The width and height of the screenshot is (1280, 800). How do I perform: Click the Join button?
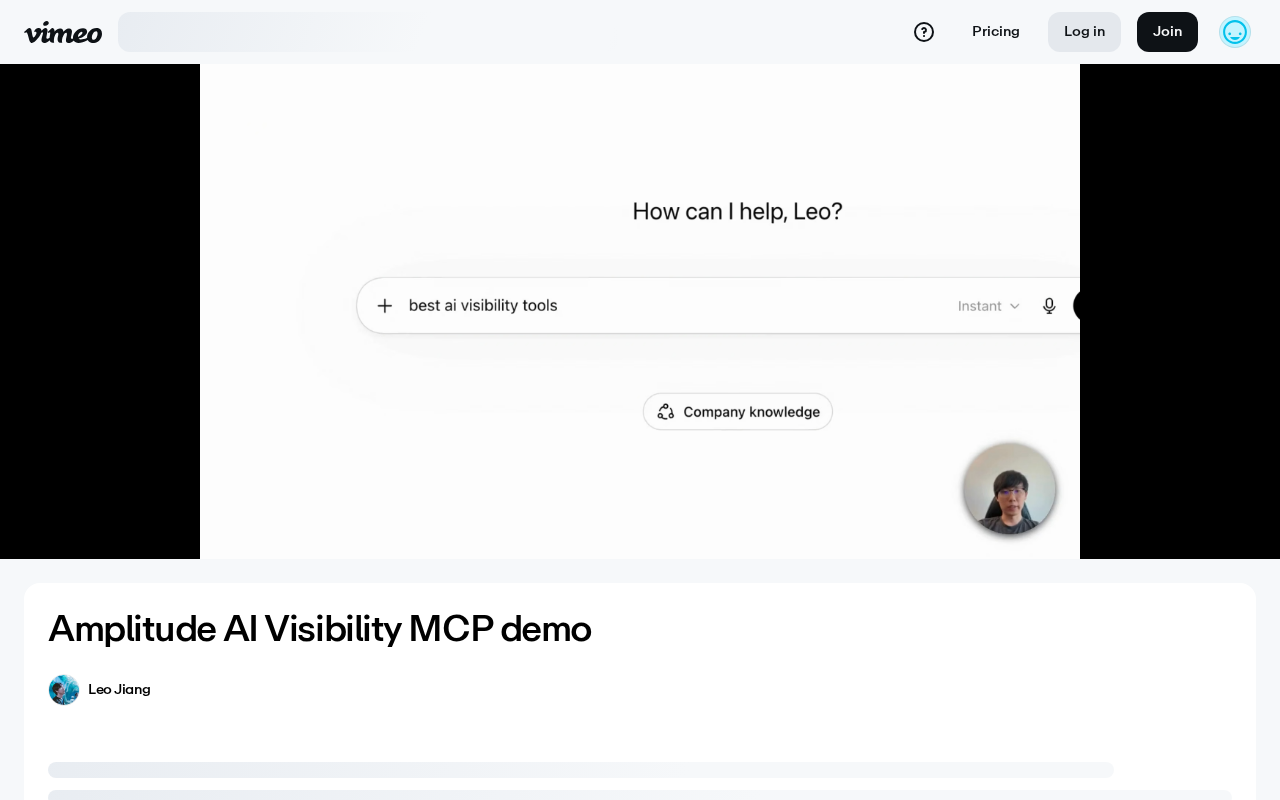[1167, 32]
